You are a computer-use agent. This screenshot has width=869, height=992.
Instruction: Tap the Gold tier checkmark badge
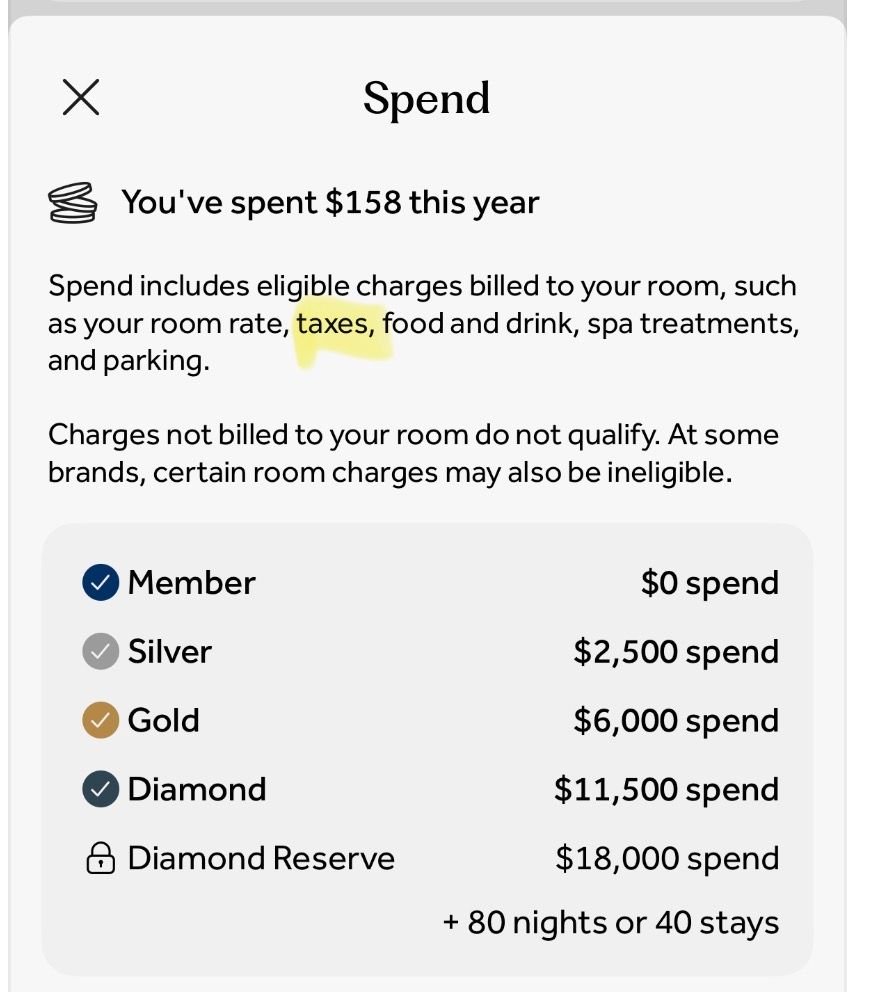click(100, 720)
